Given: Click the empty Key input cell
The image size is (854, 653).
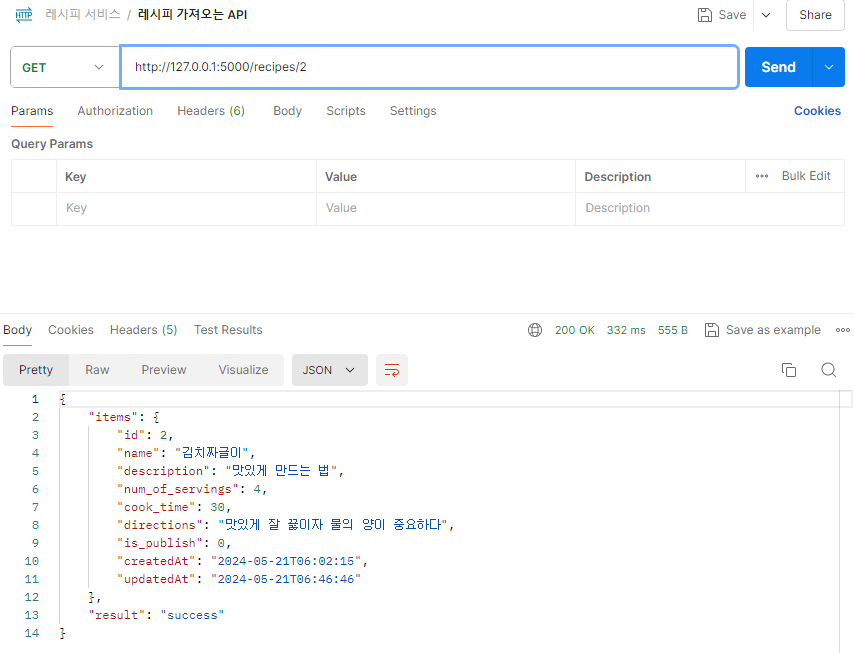Looking at the screenshot, I should click(x=186, y=208).
